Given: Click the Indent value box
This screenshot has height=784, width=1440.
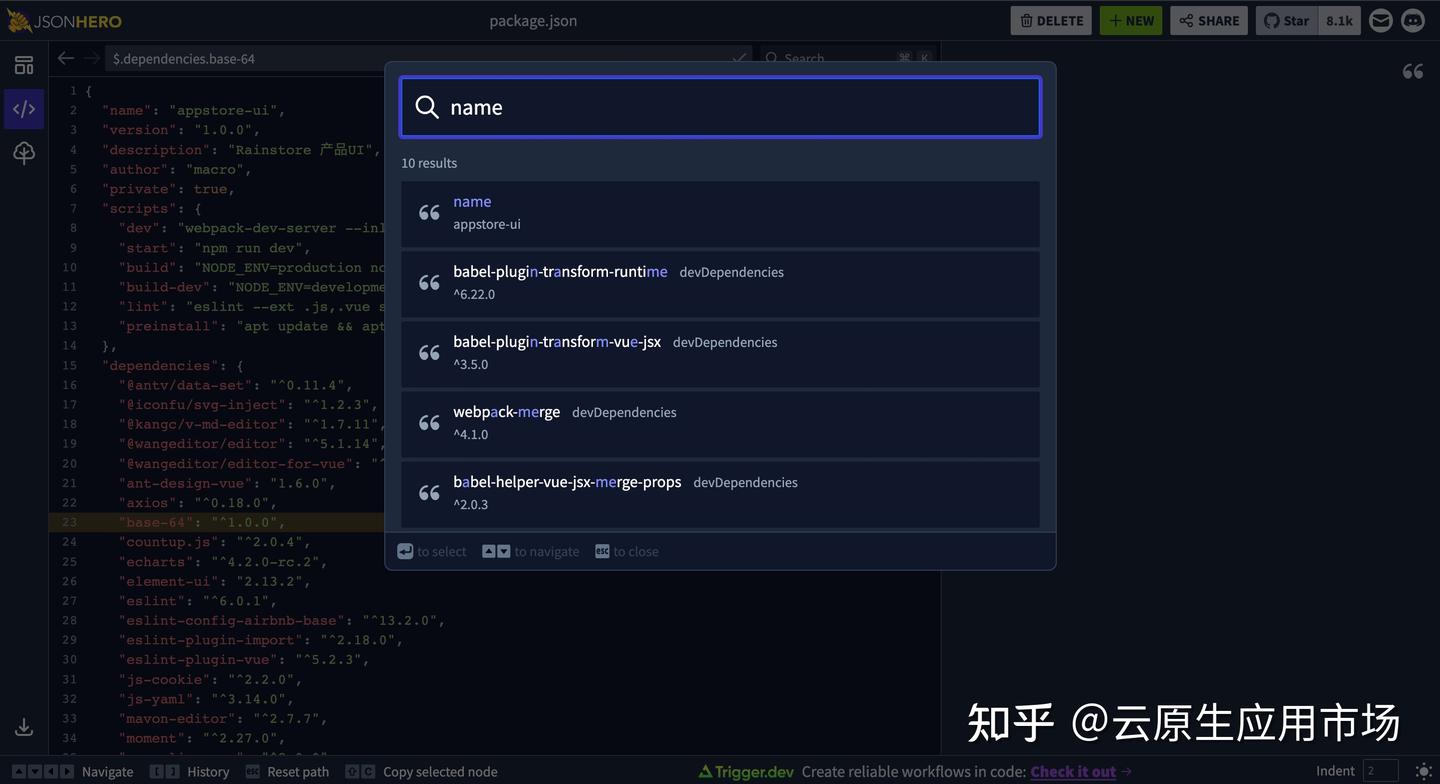Looking at the screenshot, I should (1381, 771).
